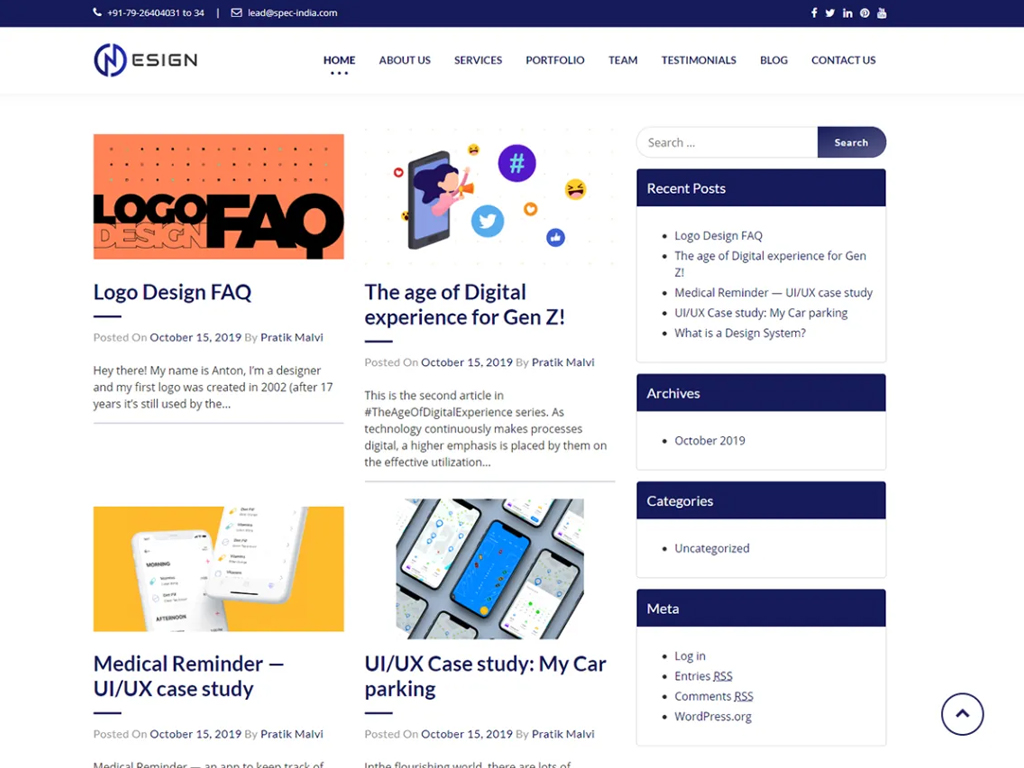Click the phone icon in top bar
This screenshot has height=768, width=1024.
pos(97,12)
